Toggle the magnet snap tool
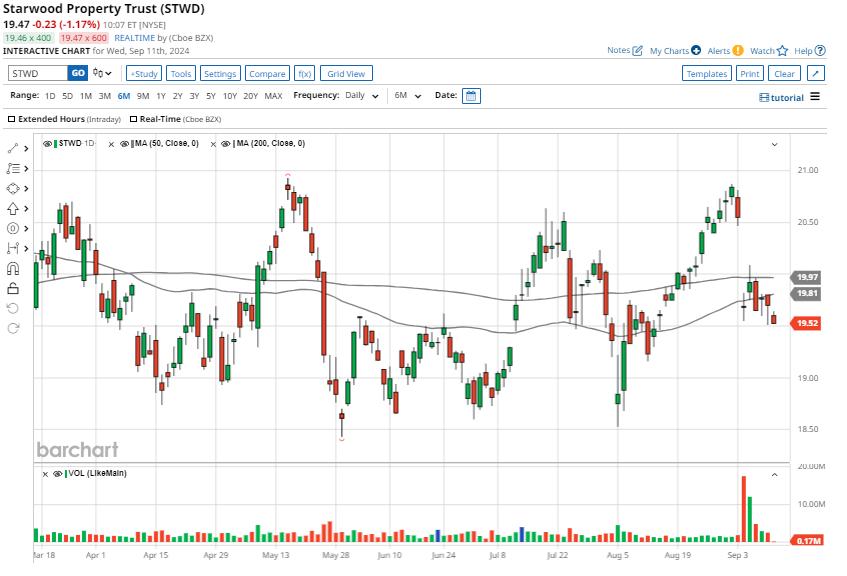Viewport: 847px width, 576px height. tap(13, 269)
